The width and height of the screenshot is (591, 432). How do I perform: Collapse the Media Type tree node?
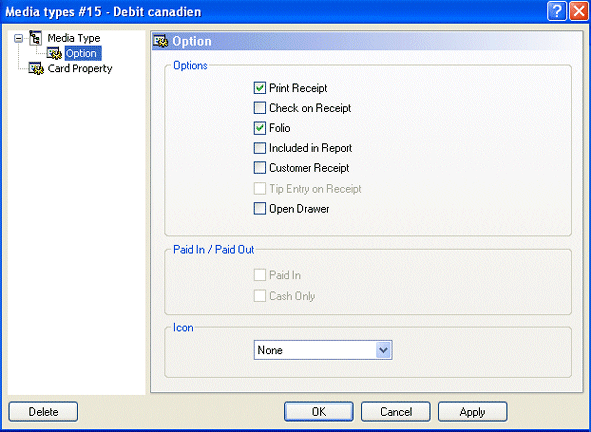pos(18,38)
